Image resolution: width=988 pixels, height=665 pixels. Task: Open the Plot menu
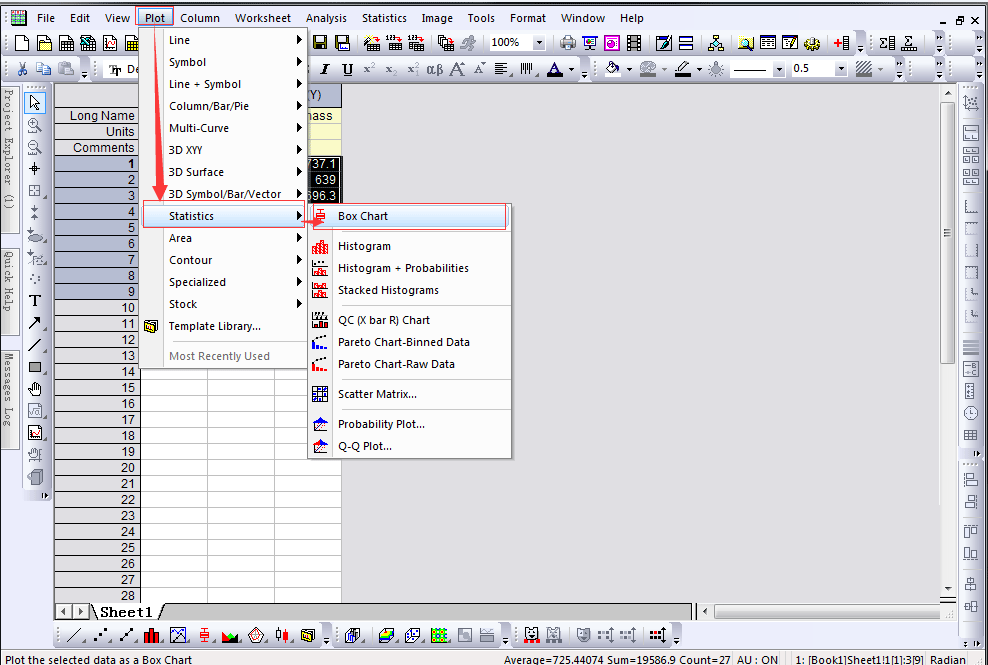pos(155,18)
